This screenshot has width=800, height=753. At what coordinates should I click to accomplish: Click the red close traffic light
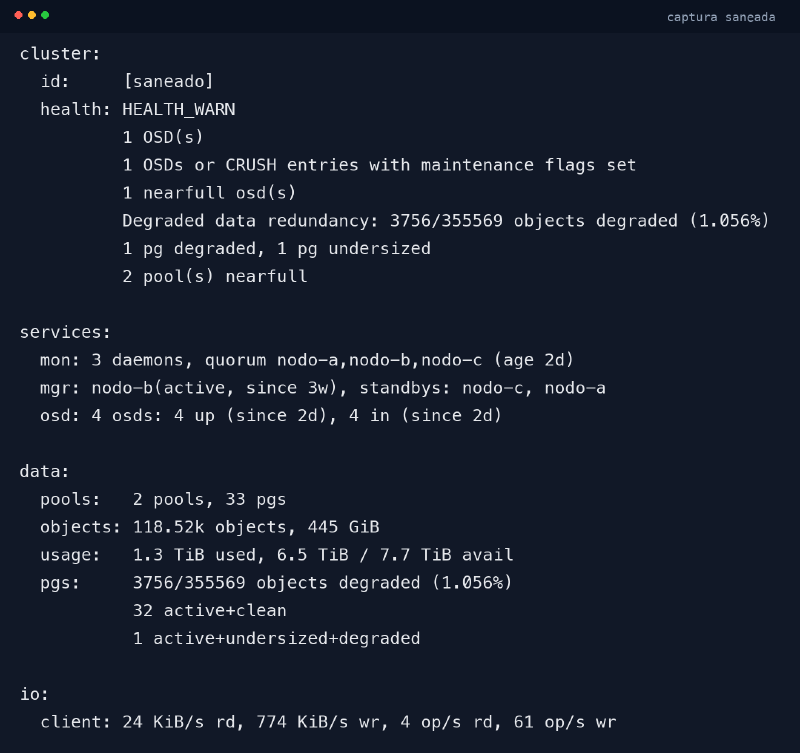16,15
